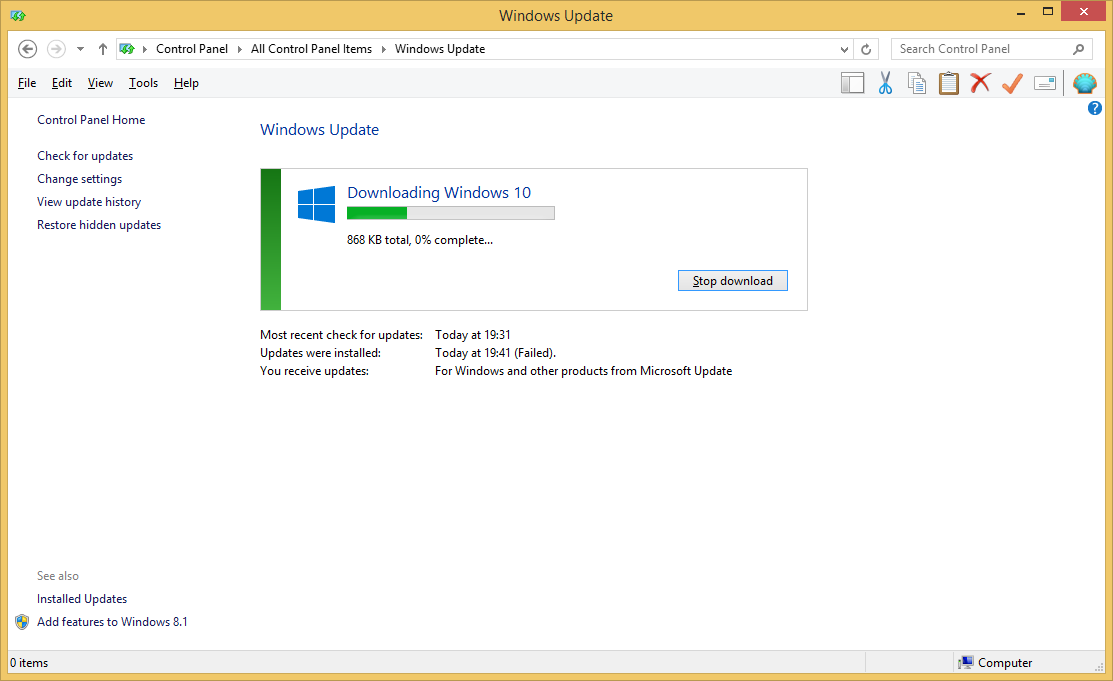
Task: Select All Control Panel Items breadcrumb
Action: (x=311, y=49)
